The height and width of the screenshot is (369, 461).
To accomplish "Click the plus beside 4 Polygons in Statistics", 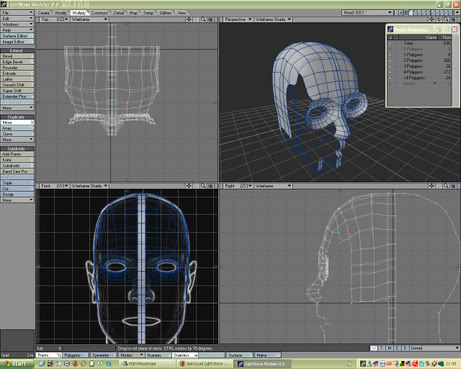I will [391, 72].
